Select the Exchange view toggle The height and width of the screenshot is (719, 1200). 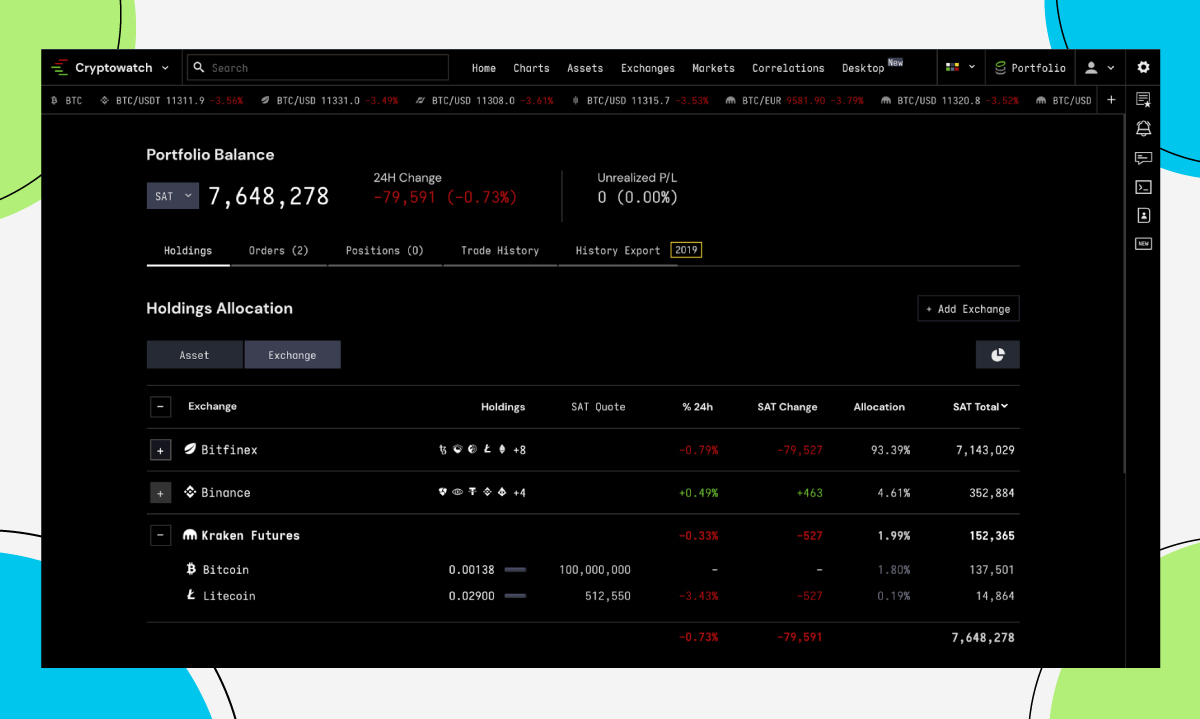tap(292, 354)
